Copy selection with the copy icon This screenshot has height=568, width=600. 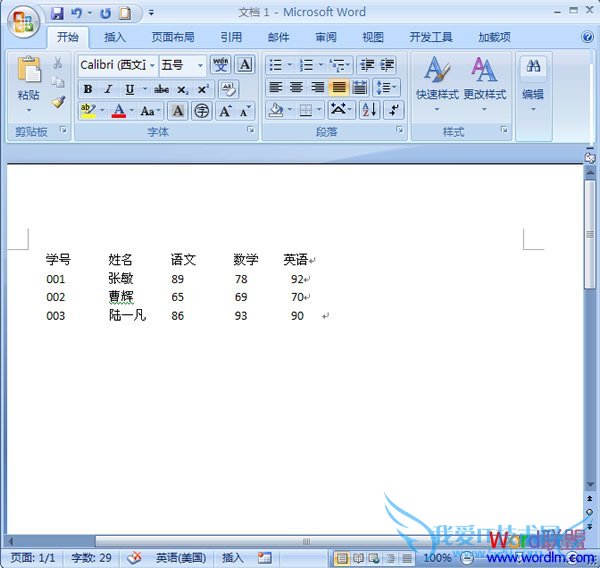[x=58, y=82]
